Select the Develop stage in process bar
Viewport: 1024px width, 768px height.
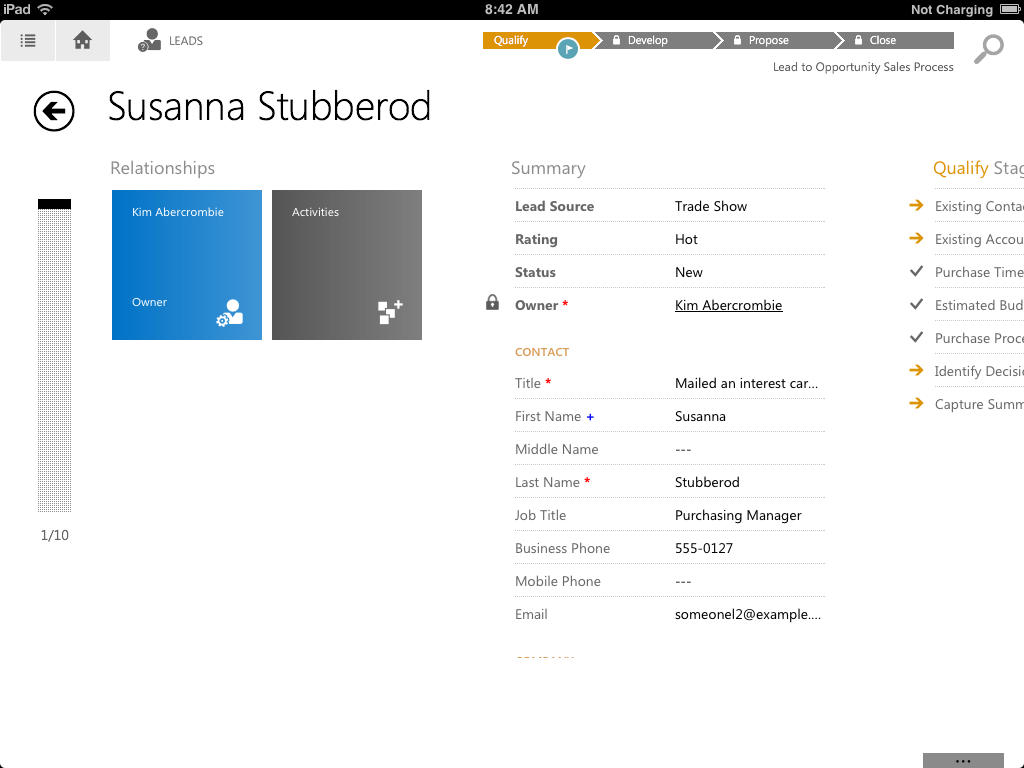pyautogui.click(x=654, y=41)
